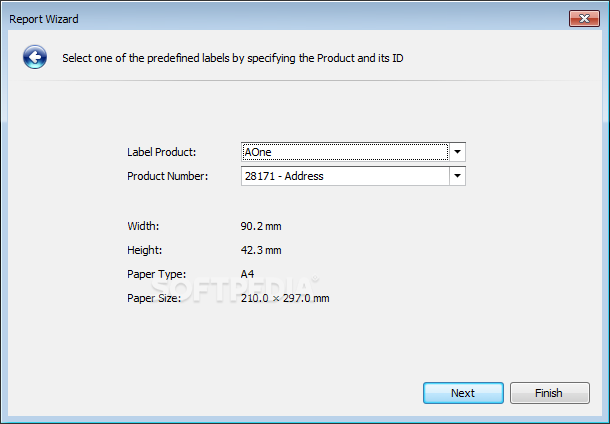Open the Product Number dropdown arrow
Screen dimensions: 610x424
[457, 176]
